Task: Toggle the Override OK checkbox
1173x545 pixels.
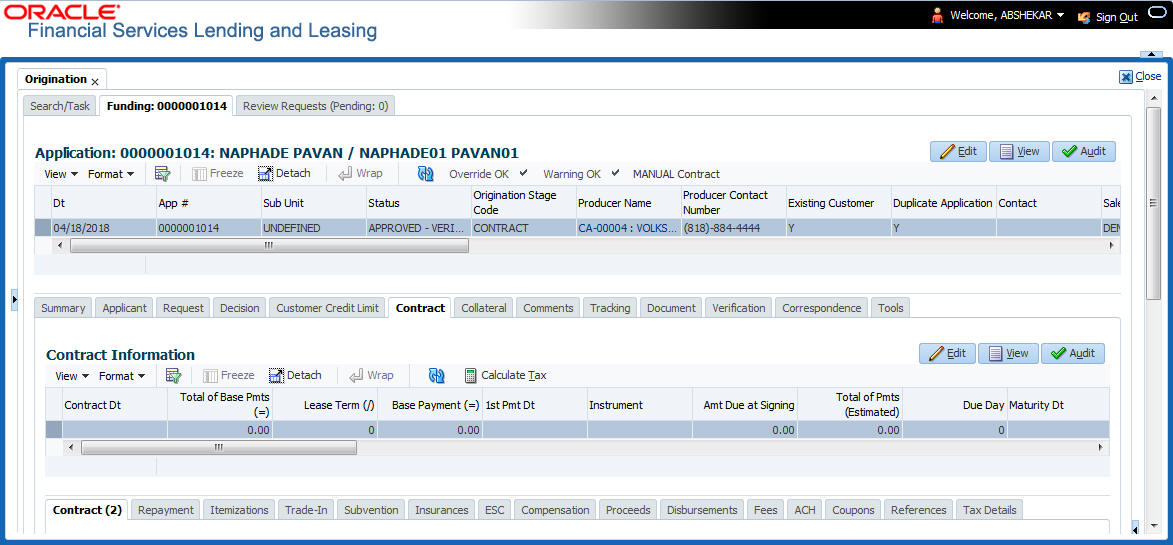Action: click(524, 173)
